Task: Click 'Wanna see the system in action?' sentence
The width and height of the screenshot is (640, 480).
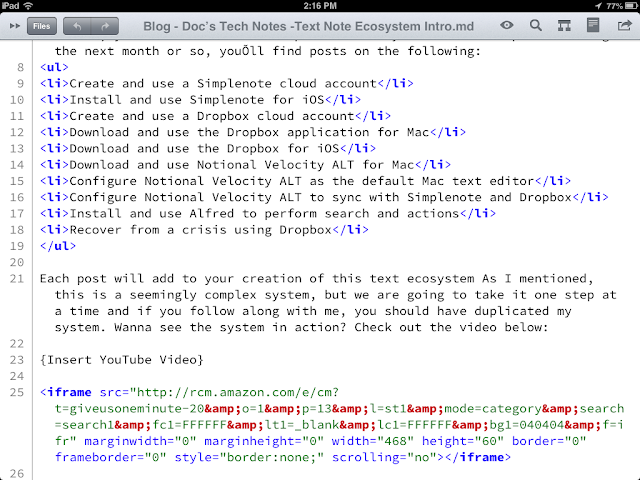Action: click(x=230, y=327)
